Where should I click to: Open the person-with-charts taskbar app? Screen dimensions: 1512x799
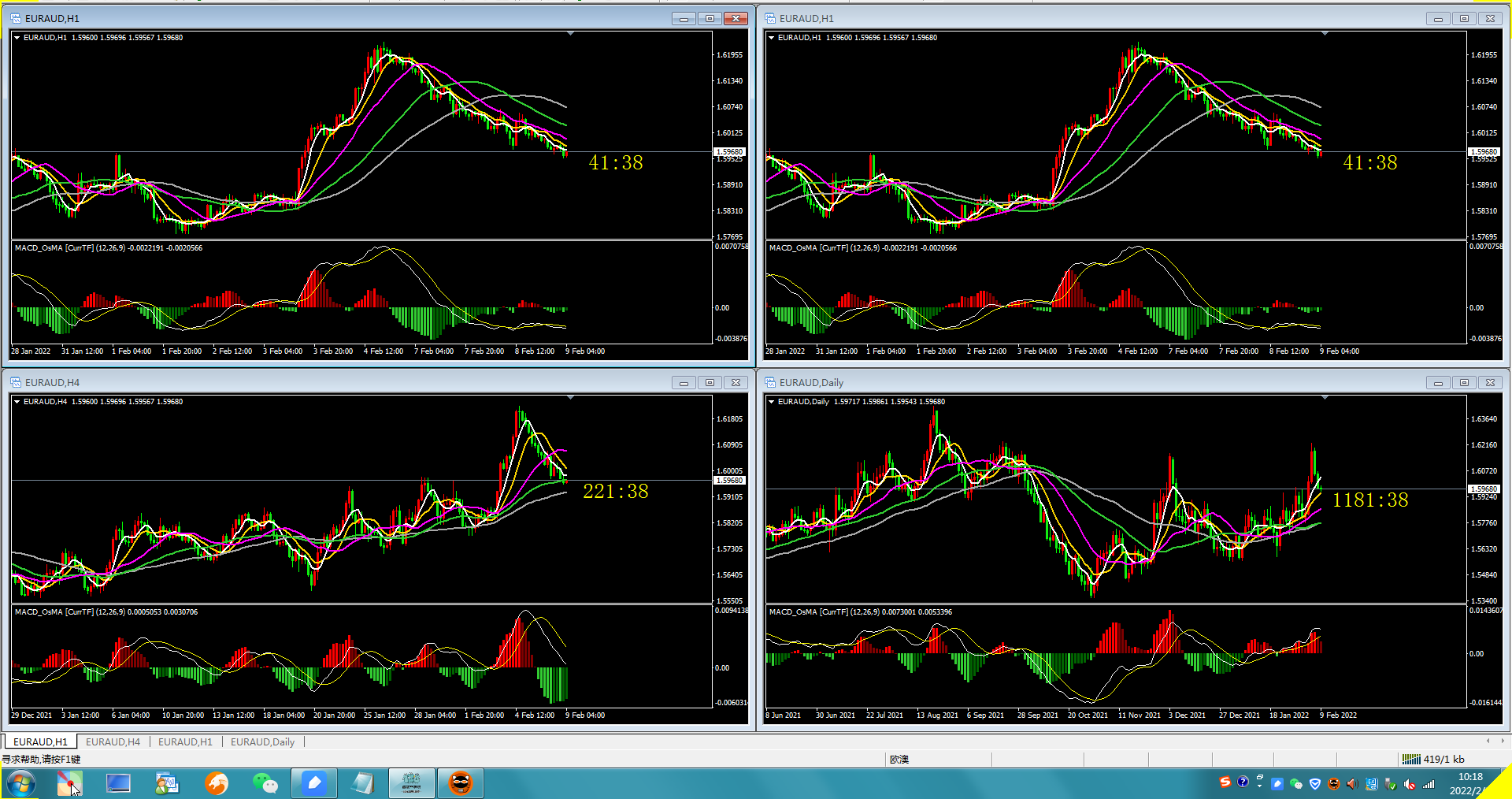pyautogui.click(x=167, y=783)
